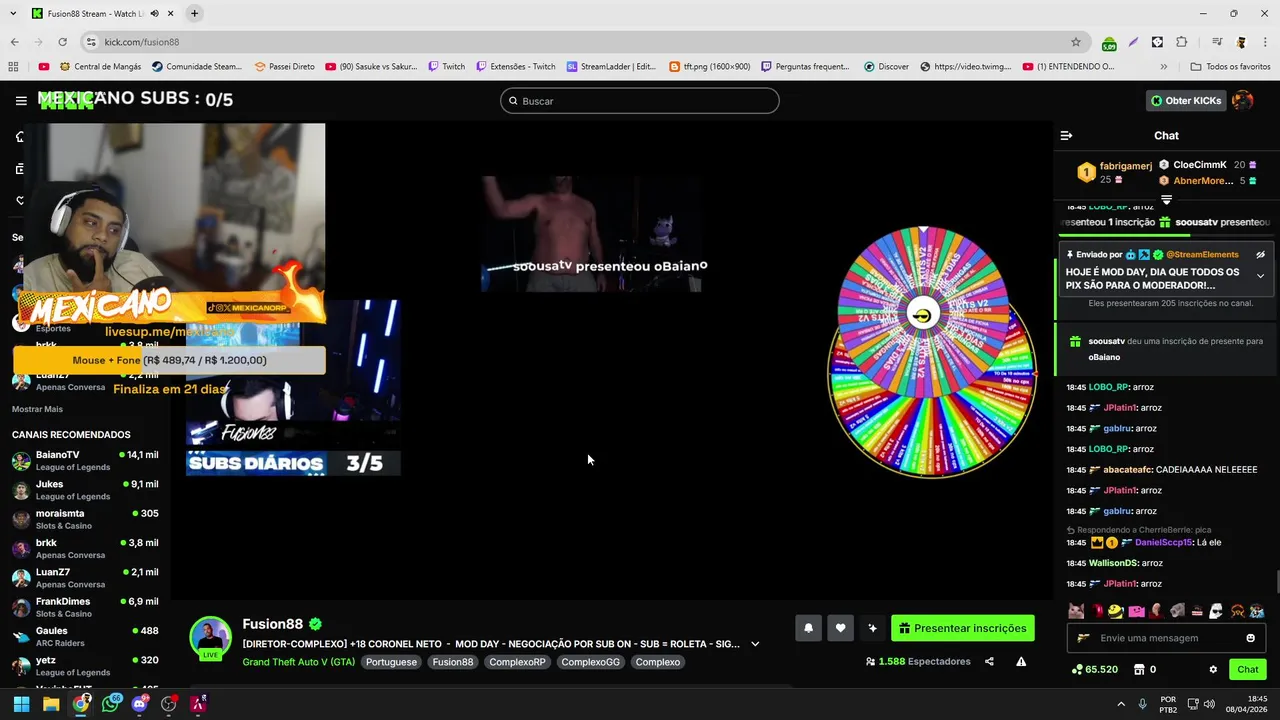Open Kick user profile avatar menu
Viewport: 1280px width, 720px height.
tap(1243, 100)
